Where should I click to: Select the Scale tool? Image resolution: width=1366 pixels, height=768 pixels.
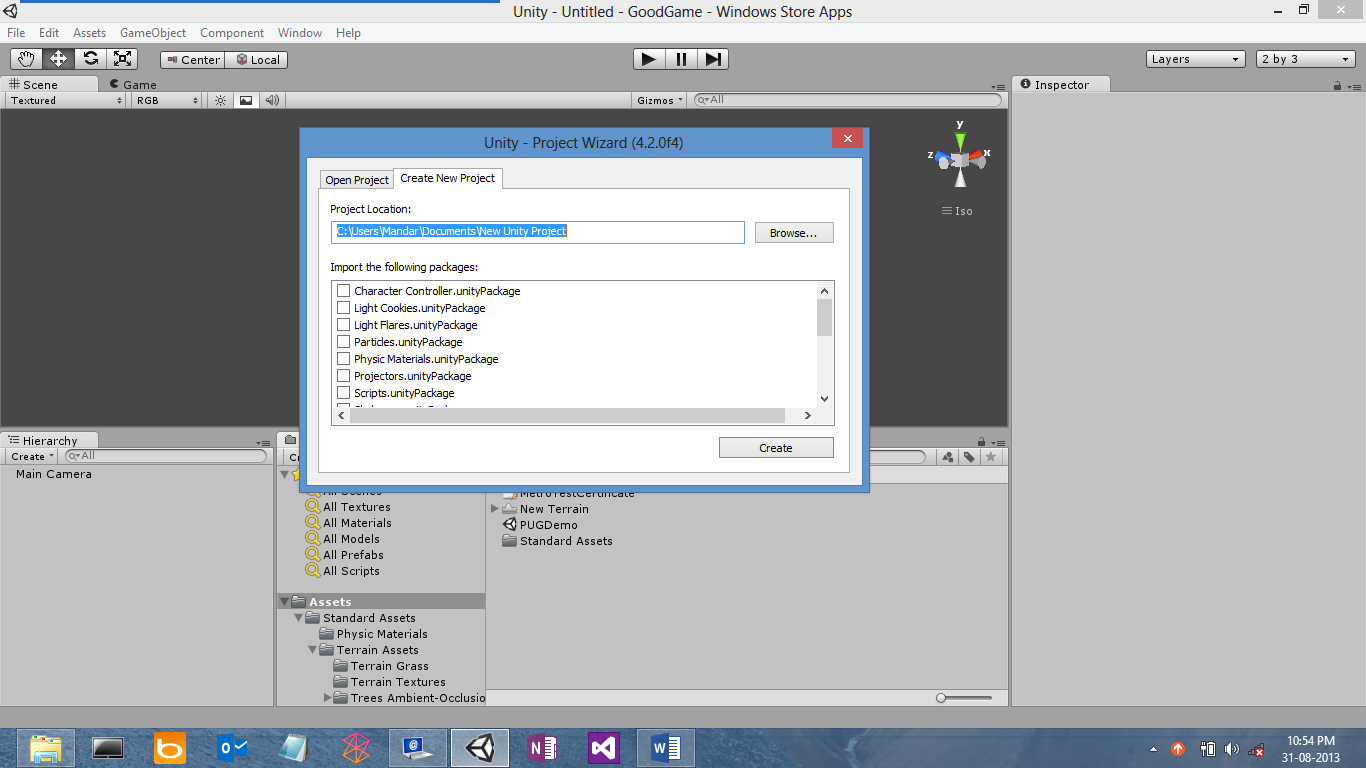pyautogui.click(x=122, y=59)
